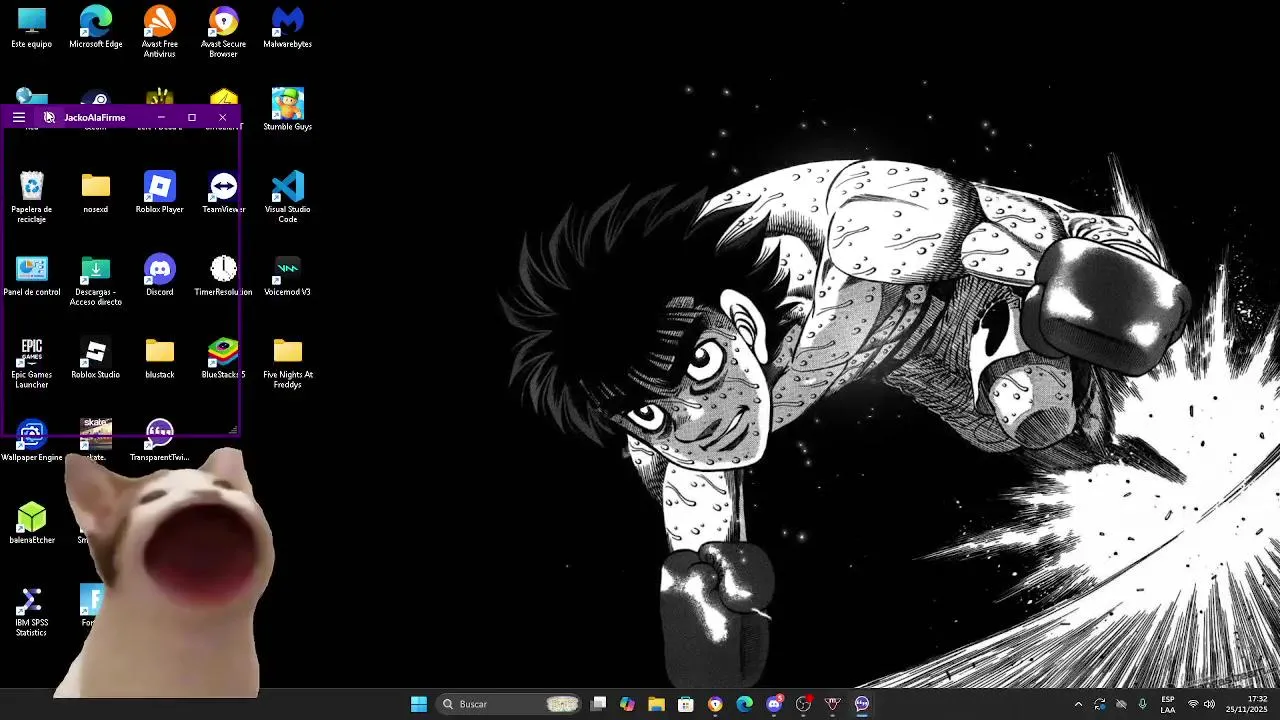Click the sync status tray icon
The image size is (1280, 720).
tap(1100, 704)
